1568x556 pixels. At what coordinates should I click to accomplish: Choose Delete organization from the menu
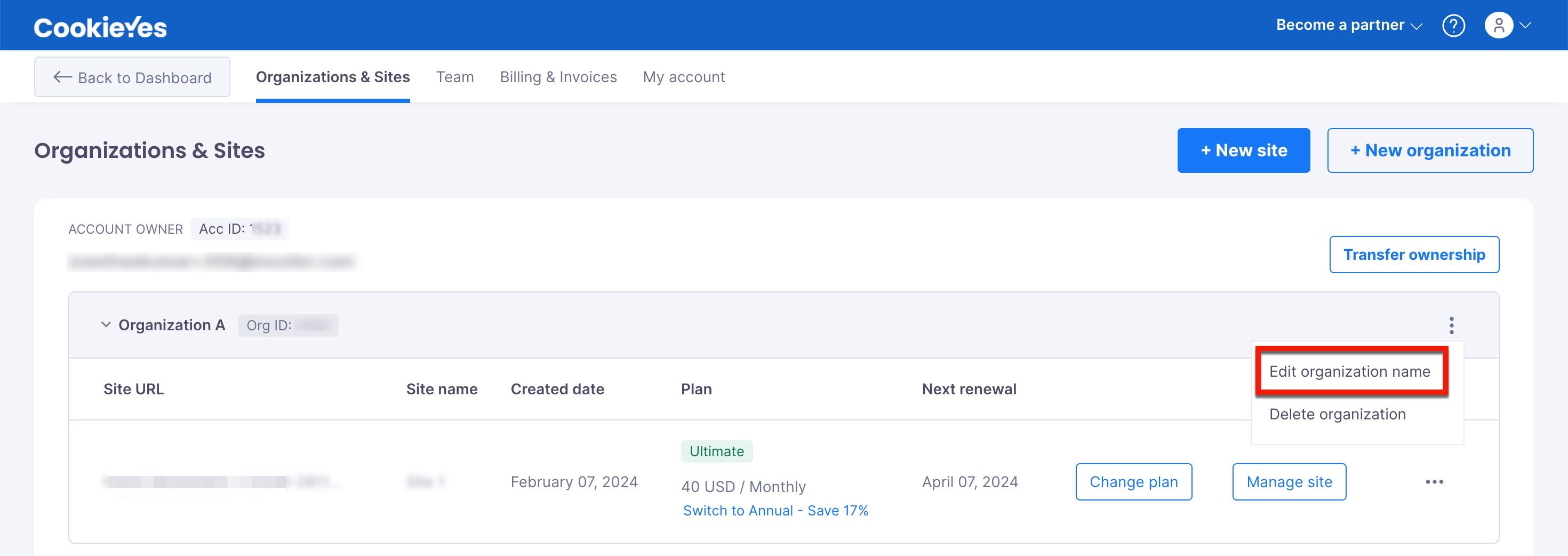pos(1337,414)
